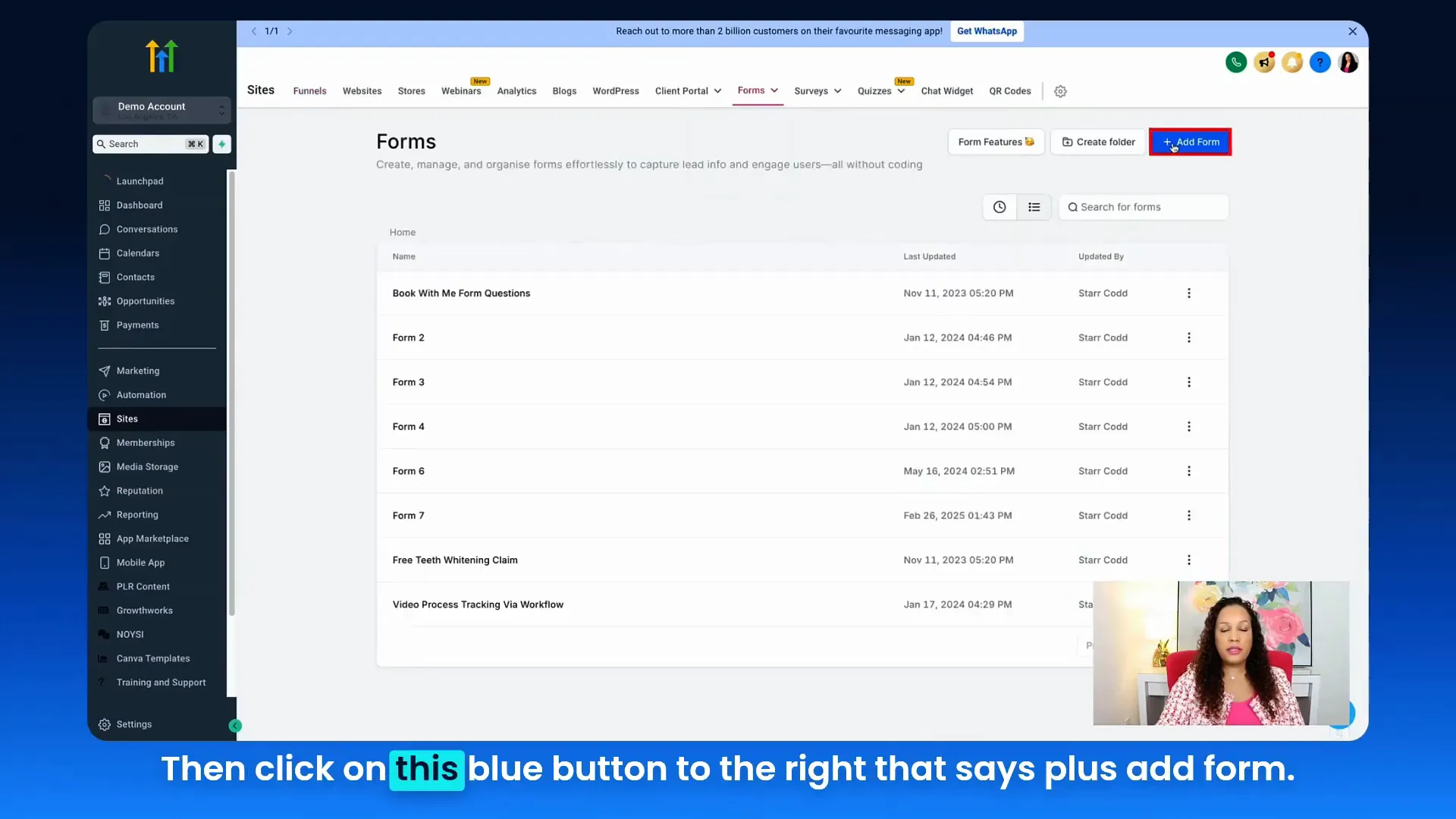This screenshot has width=1456, height=819.
Task: Switch to the WordPress tab
Action: pyautogui.click(x=615, y=91)
